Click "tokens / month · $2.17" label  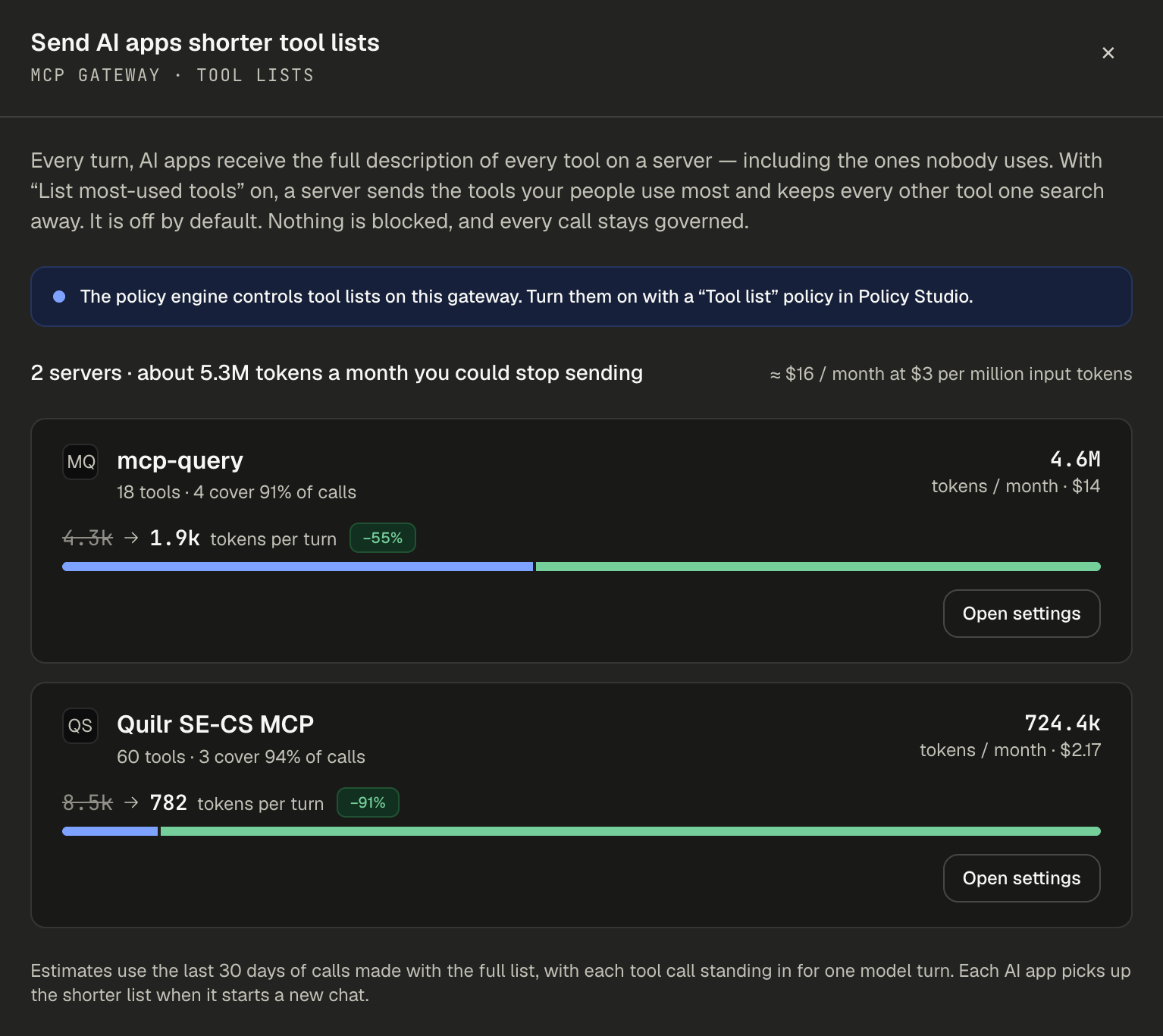click(1010, 750)
